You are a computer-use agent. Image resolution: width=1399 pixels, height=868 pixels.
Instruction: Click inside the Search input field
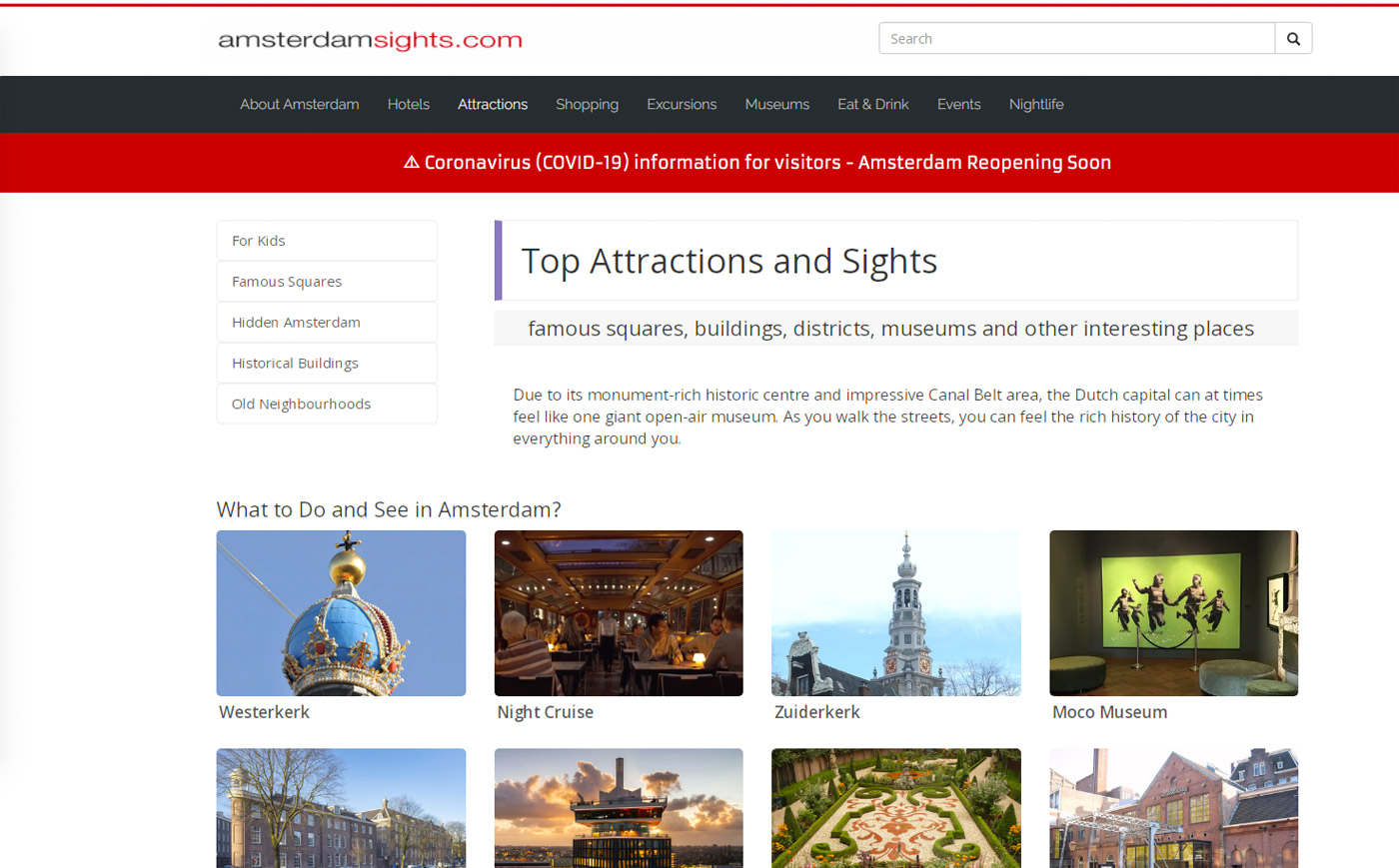[x=1075, y=39]
